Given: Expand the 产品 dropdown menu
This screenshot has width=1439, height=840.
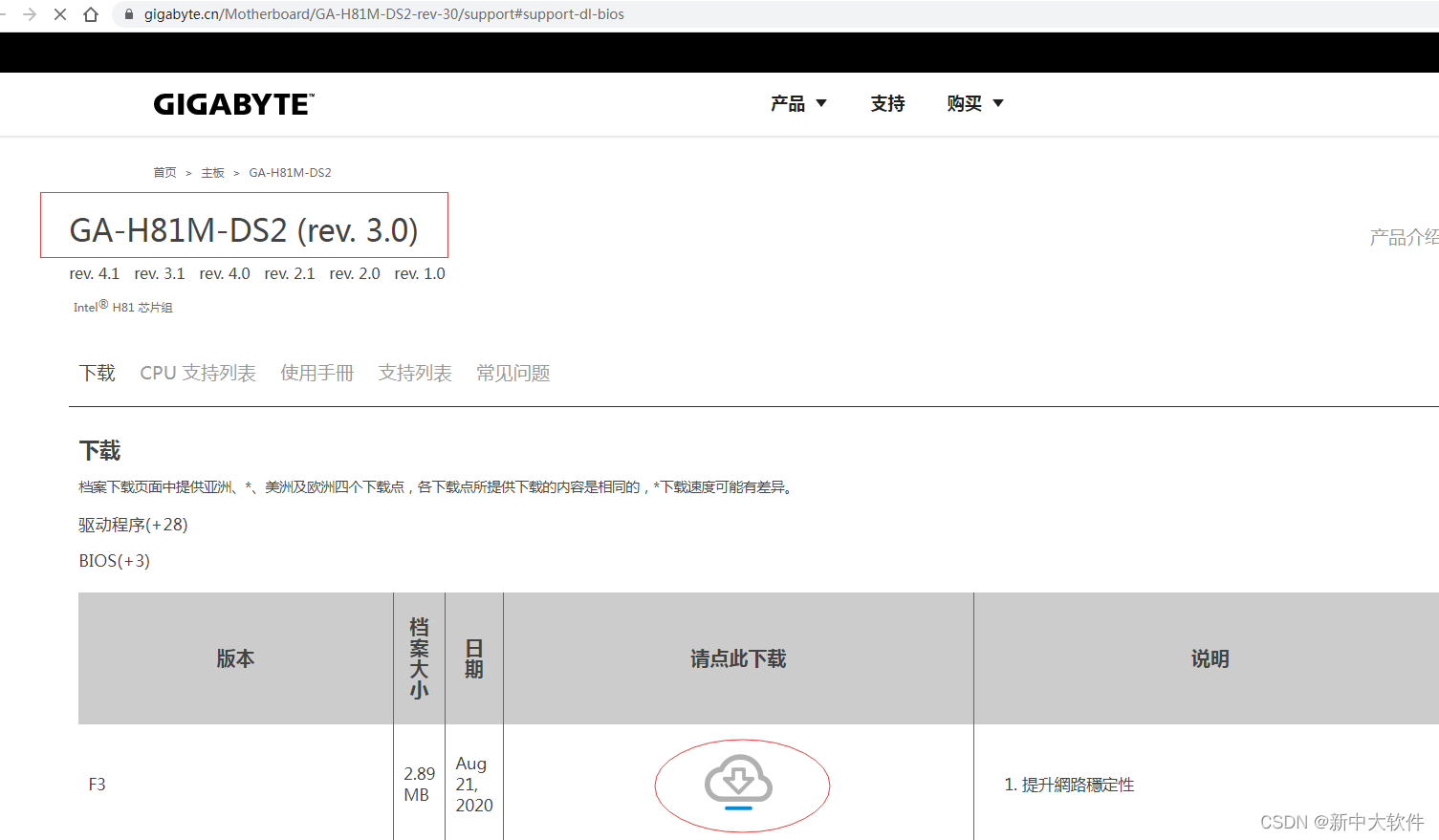Looking at the screenshot, I should tap(798, 103).
